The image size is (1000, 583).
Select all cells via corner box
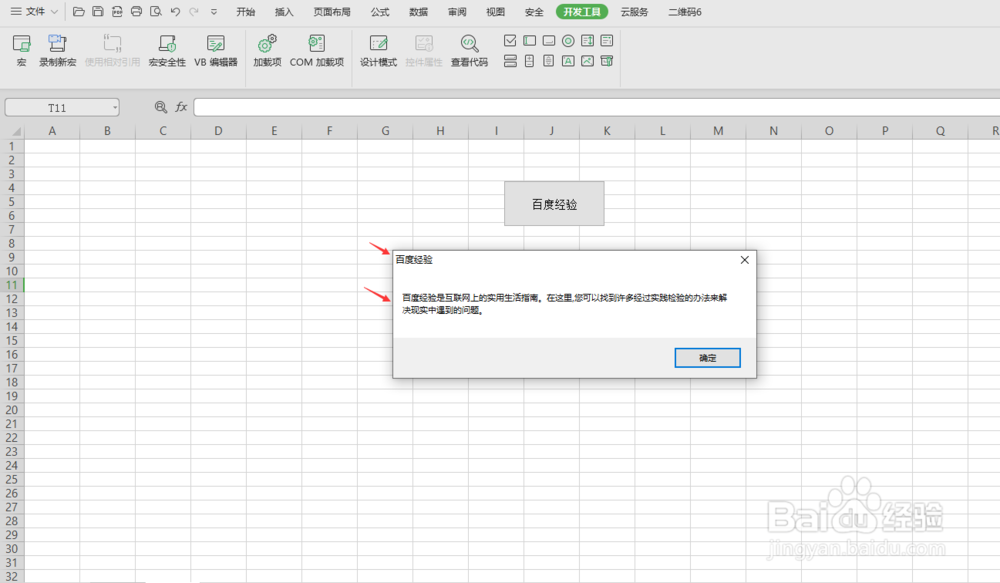pyautogui.click(x=12, y=131)
